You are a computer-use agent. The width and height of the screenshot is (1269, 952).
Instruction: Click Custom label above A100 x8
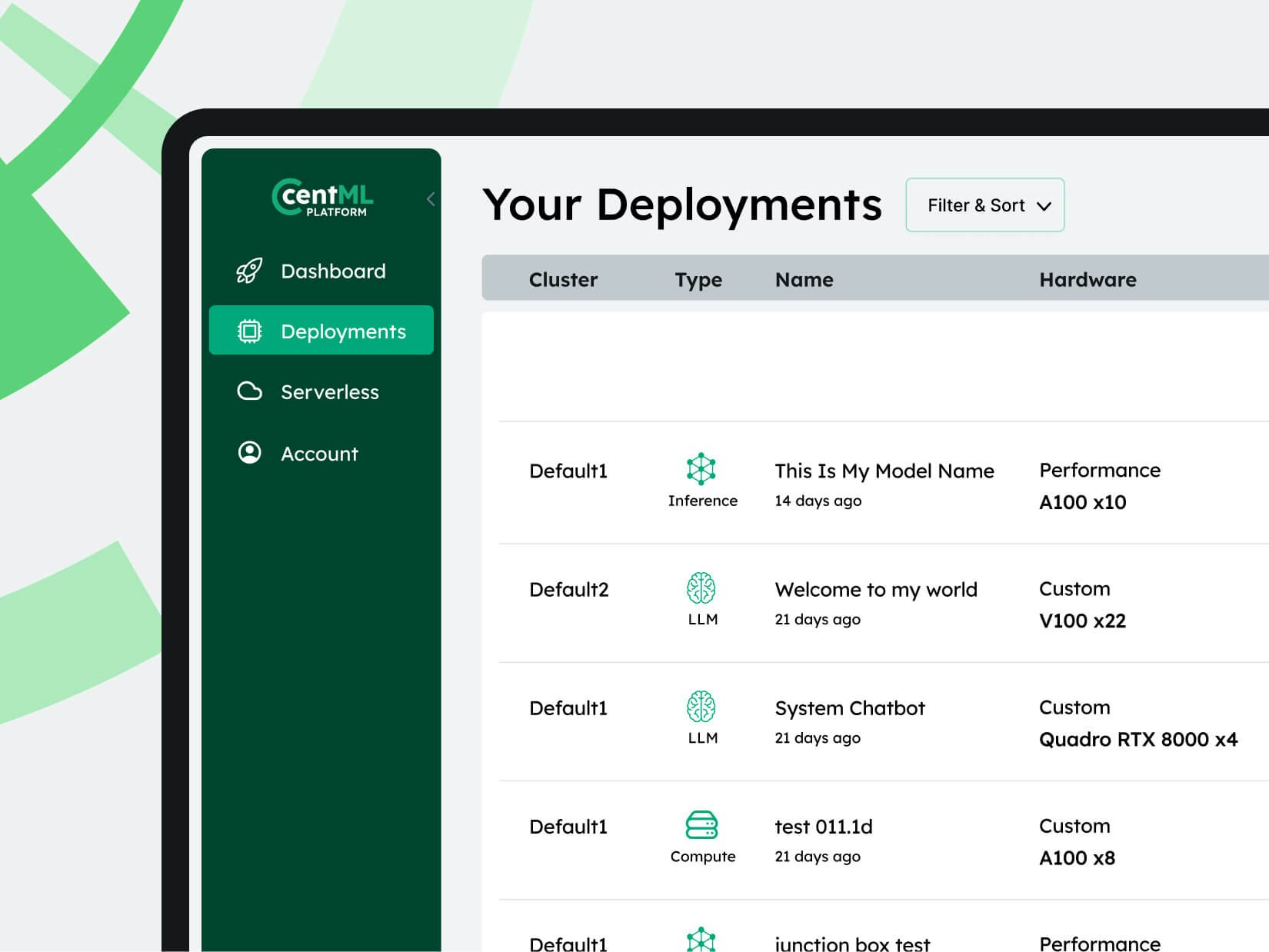coord(1074,826)
